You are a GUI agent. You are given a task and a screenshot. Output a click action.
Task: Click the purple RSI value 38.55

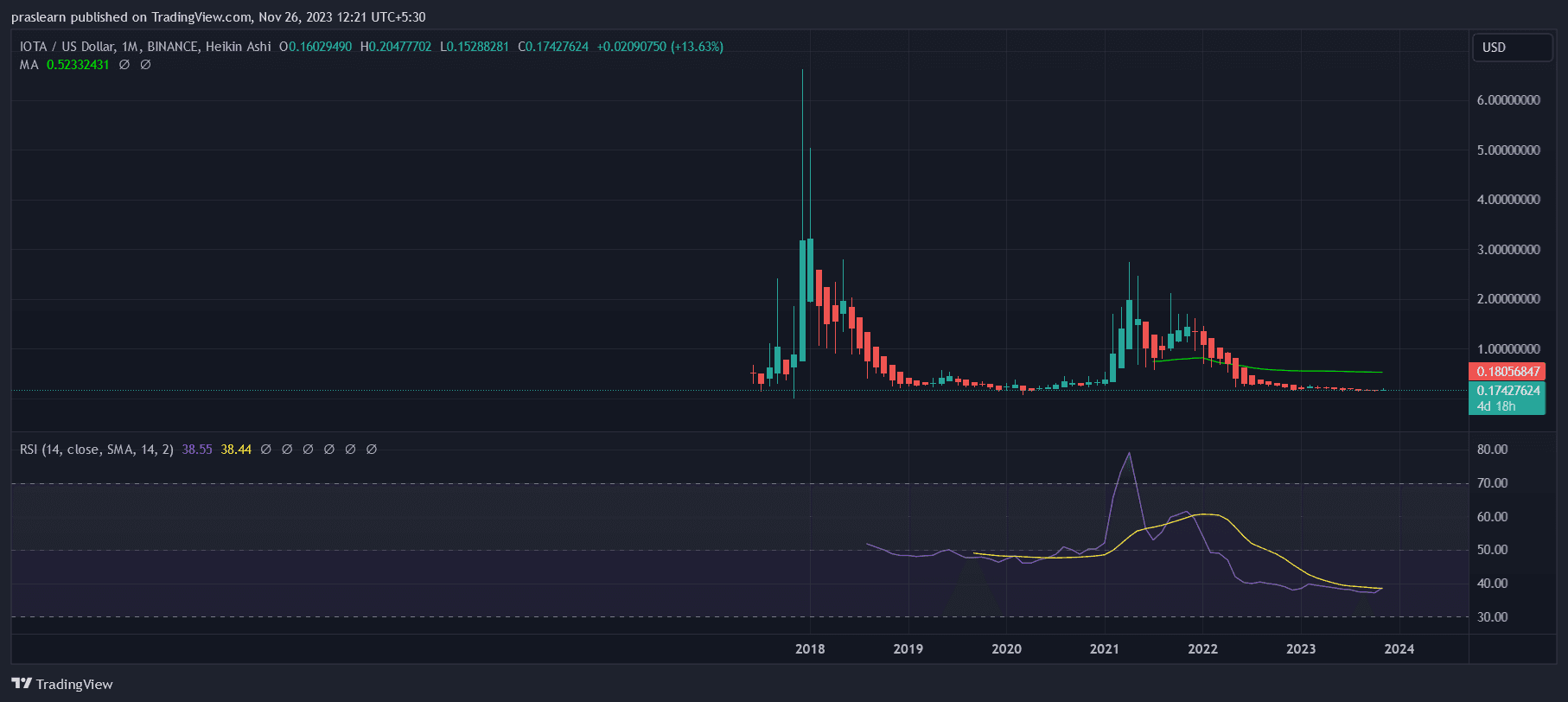[x=197, y=450]
